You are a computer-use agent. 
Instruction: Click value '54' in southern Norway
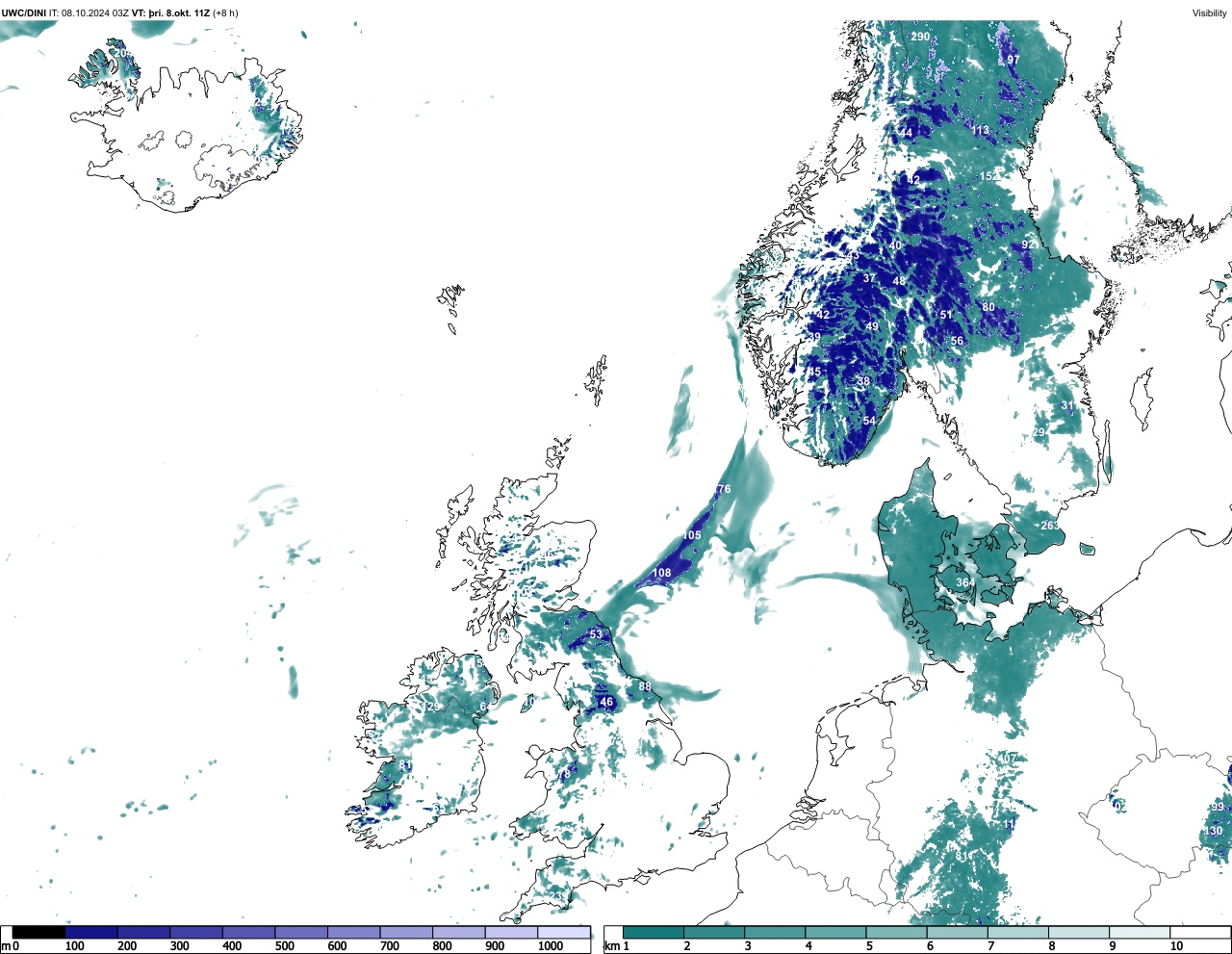pos(869,421)
